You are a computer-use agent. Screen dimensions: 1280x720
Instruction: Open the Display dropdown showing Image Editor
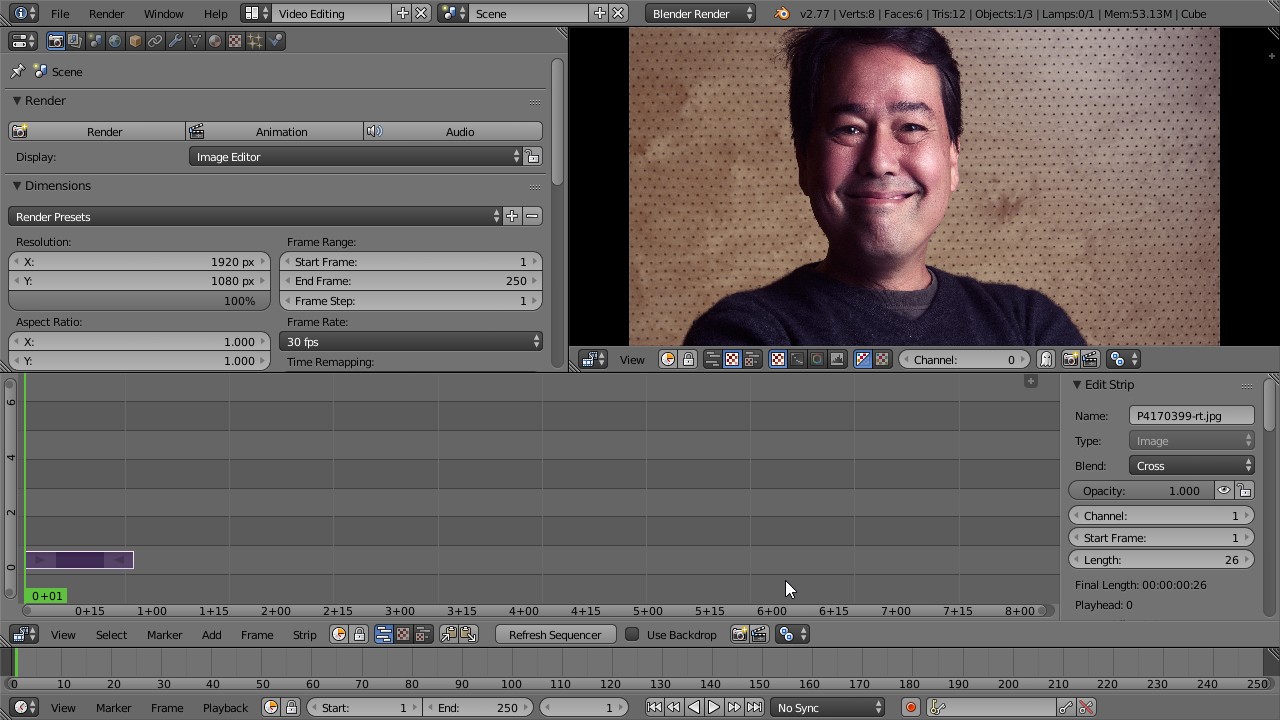[356, 157]
